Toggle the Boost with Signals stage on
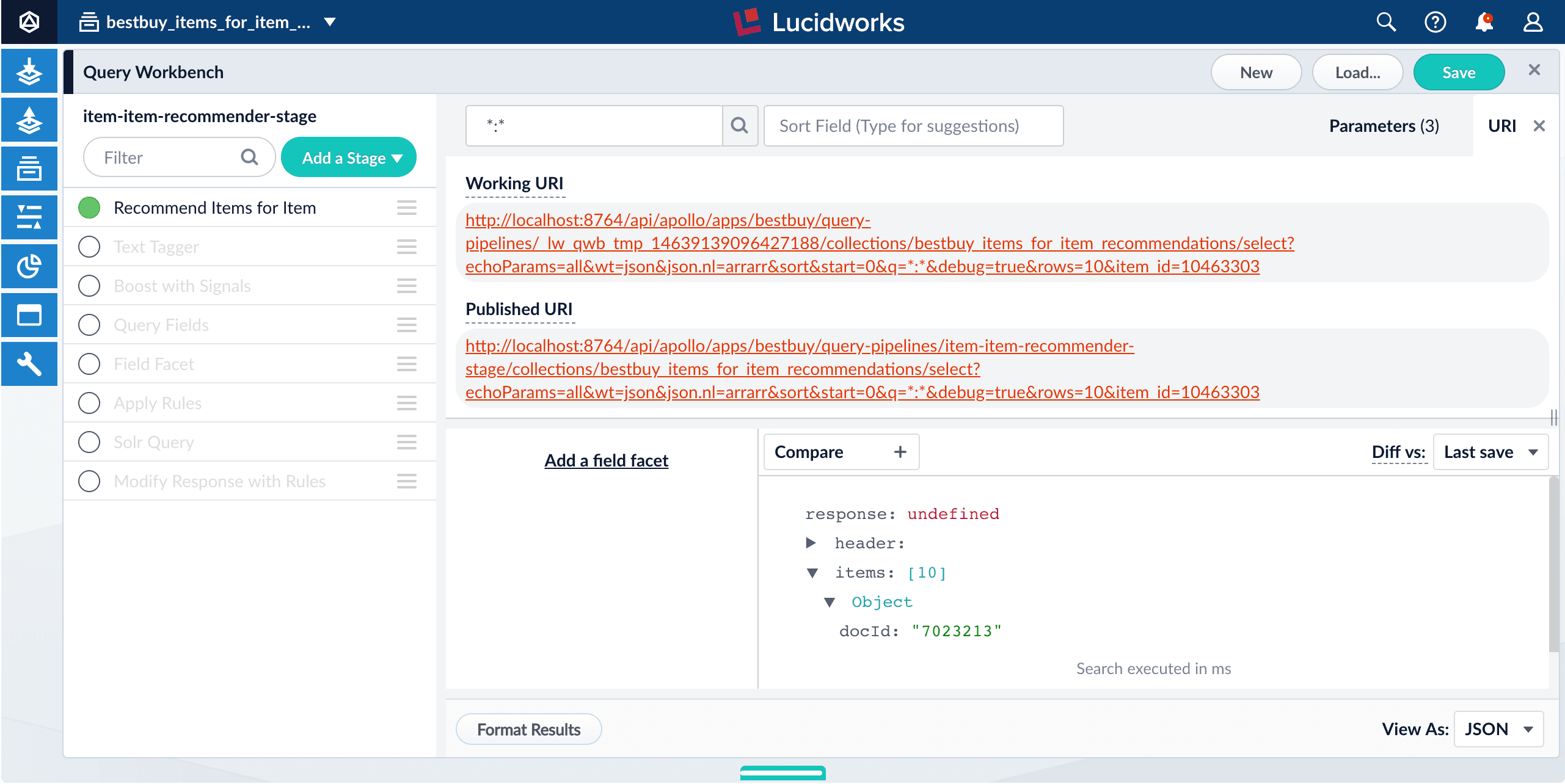Viewport: 1565px width, 784px height. pos(89,286)
